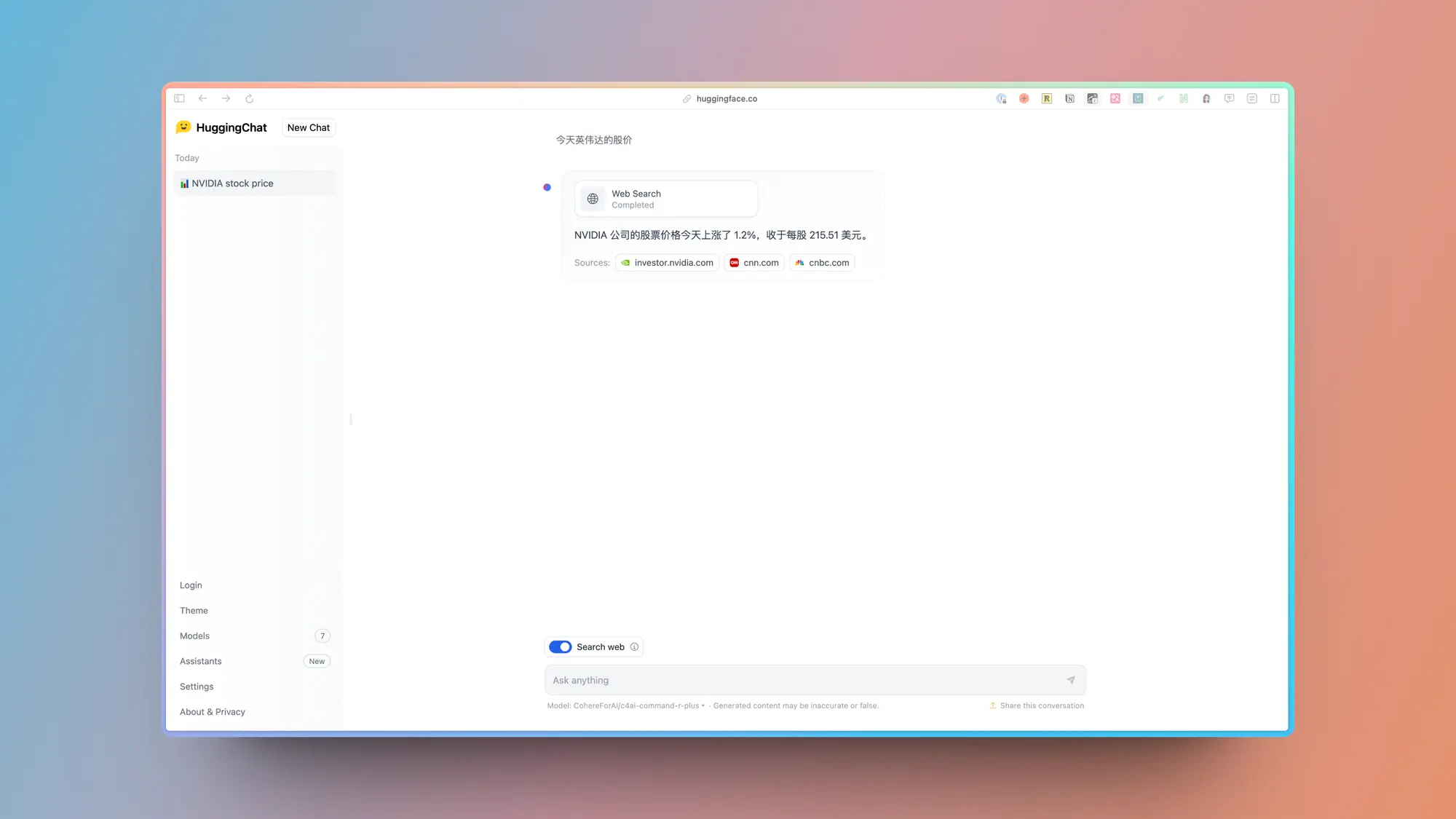Click the forward navigation arrow
Screen dimensions: 1456x819
coord(225,98)
